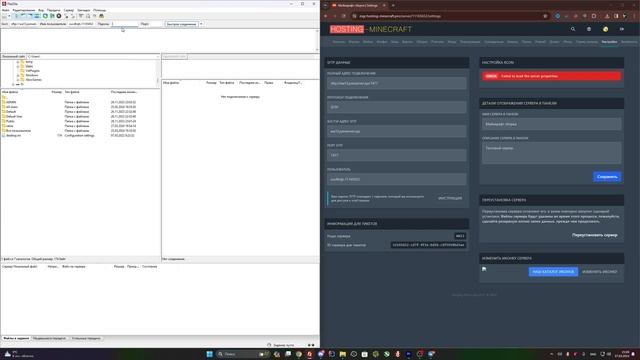
Task: Click the Порт field in quickconnect bar
Action: point(156,24)
